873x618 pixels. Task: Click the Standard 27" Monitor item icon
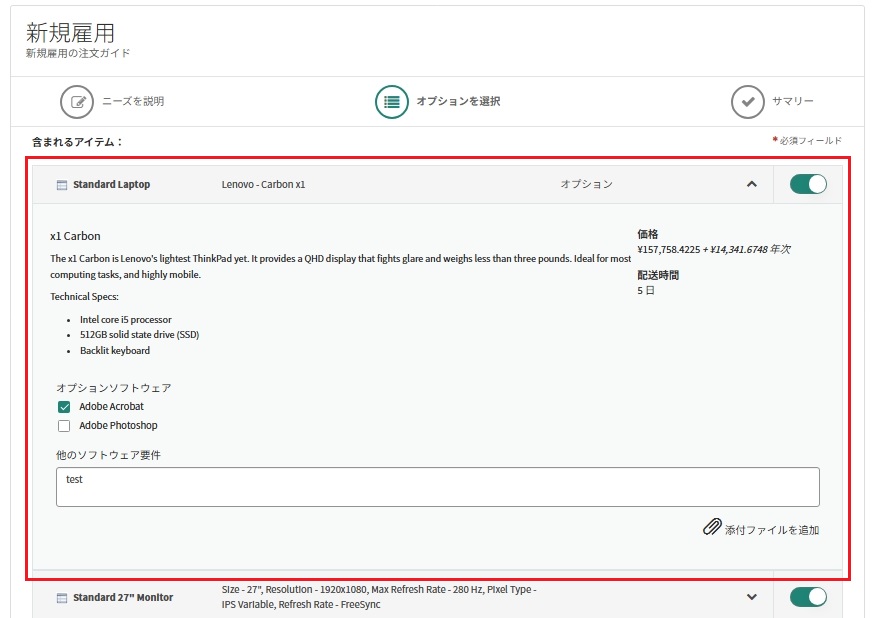(x=62, y=598)
